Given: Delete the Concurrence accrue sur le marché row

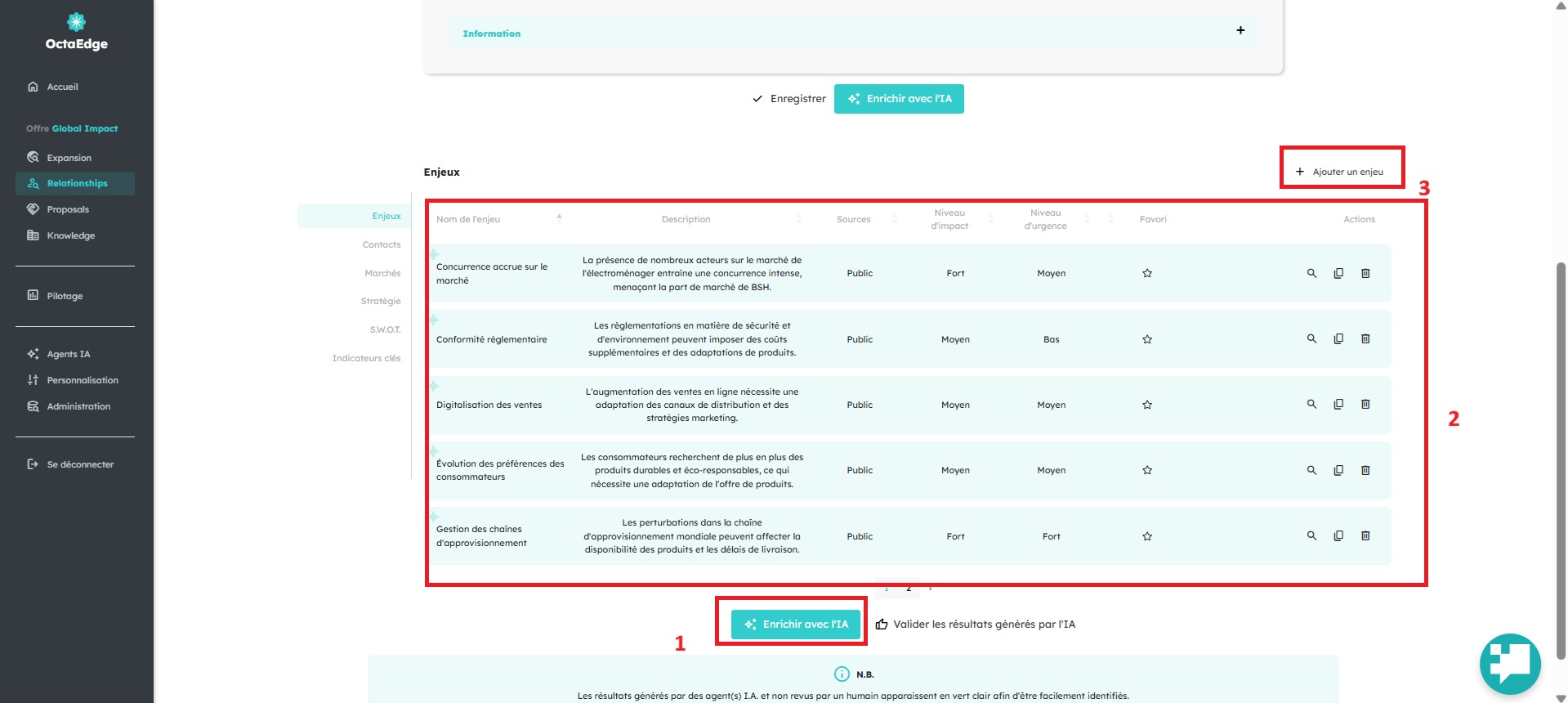Looking at the screenshot, I should click(x=1365, y=273).
